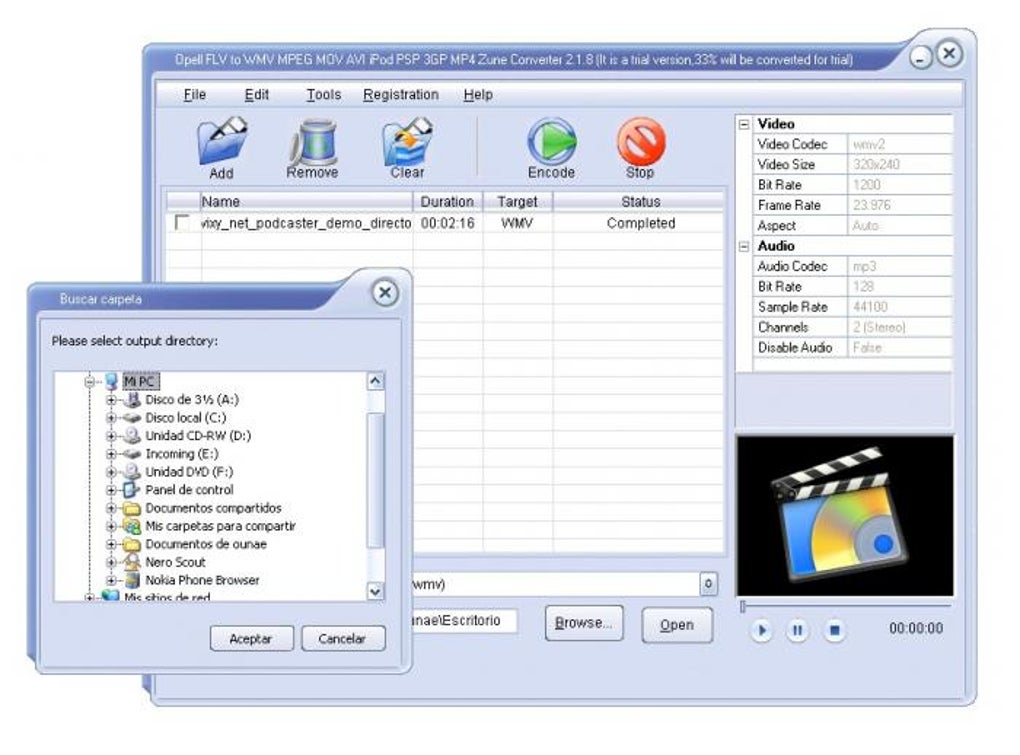Image resolution: width=1020 pixels, height=755 pixels.
Task: Click the preview seek slider handle
Action: (x=742, y=607)
